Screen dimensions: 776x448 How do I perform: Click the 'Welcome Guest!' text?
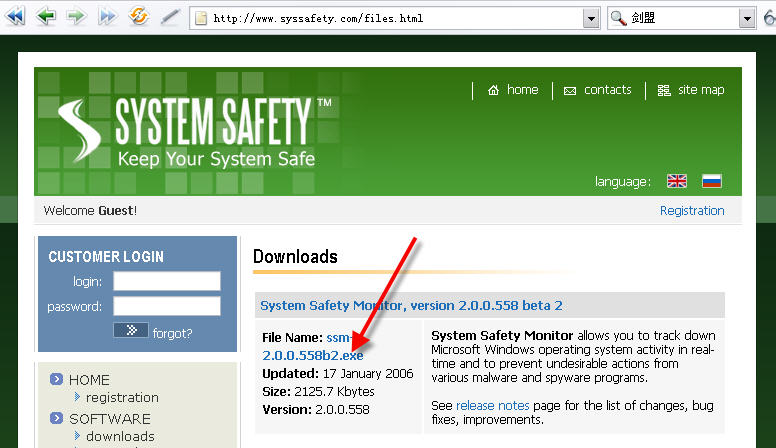pyautogui.click(x=90, y=210)
